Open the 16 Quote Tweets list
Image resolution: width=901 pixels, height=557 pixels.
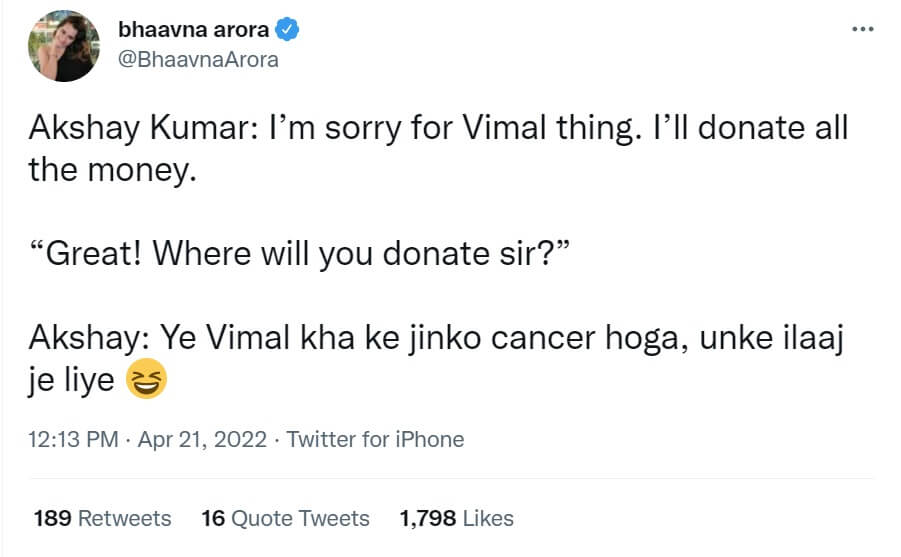pos(285,518)
